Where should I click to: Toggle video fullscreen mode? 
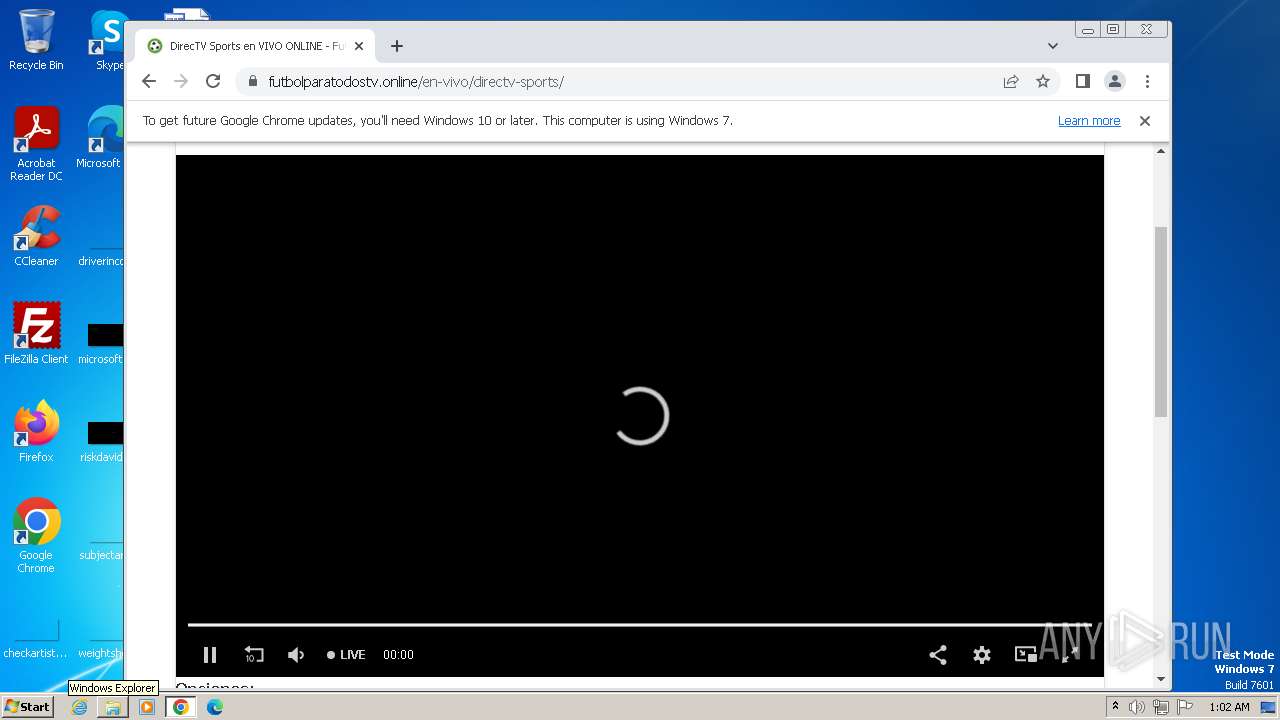pos(1070,655)
